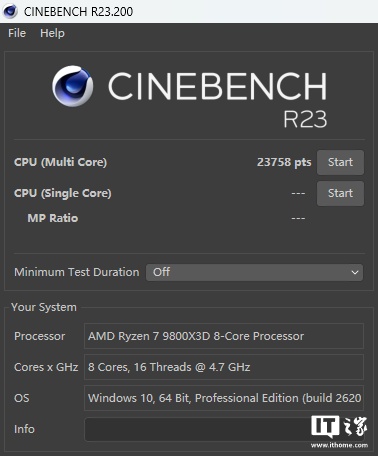Image resolution: width=378 pixels, height=456 pixels.
Task: Click the CINEBENCH R23 title text
Action: point(217,98)
